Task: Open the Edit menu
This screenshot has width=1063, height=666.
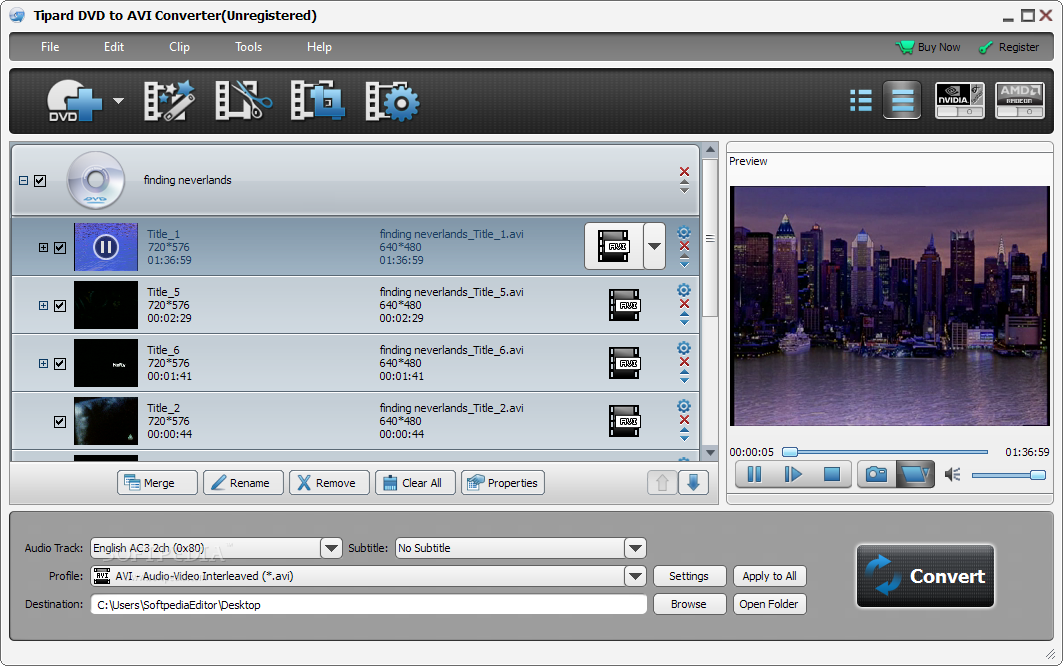Action: click(x=114, y=47)
